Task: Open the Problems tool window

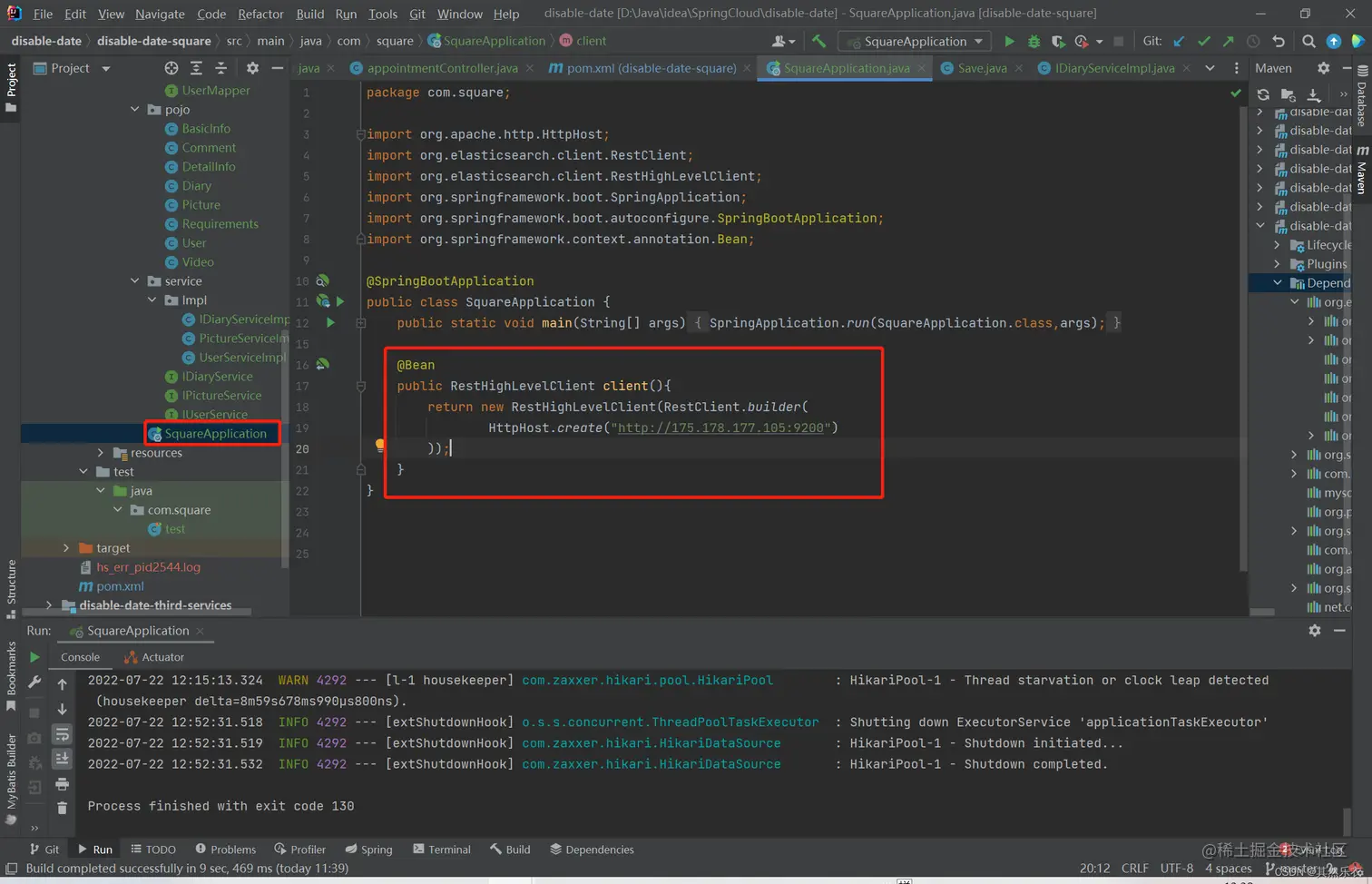Action: point(226,850)
